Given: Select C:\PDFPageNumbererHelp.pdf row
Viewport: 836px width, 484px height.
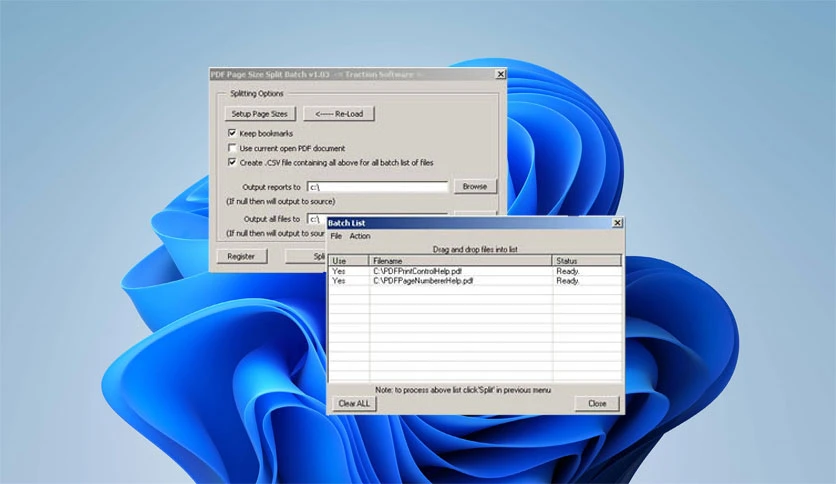Looking at the screenshot, I should pyautogui.click(x=475, y=280).
